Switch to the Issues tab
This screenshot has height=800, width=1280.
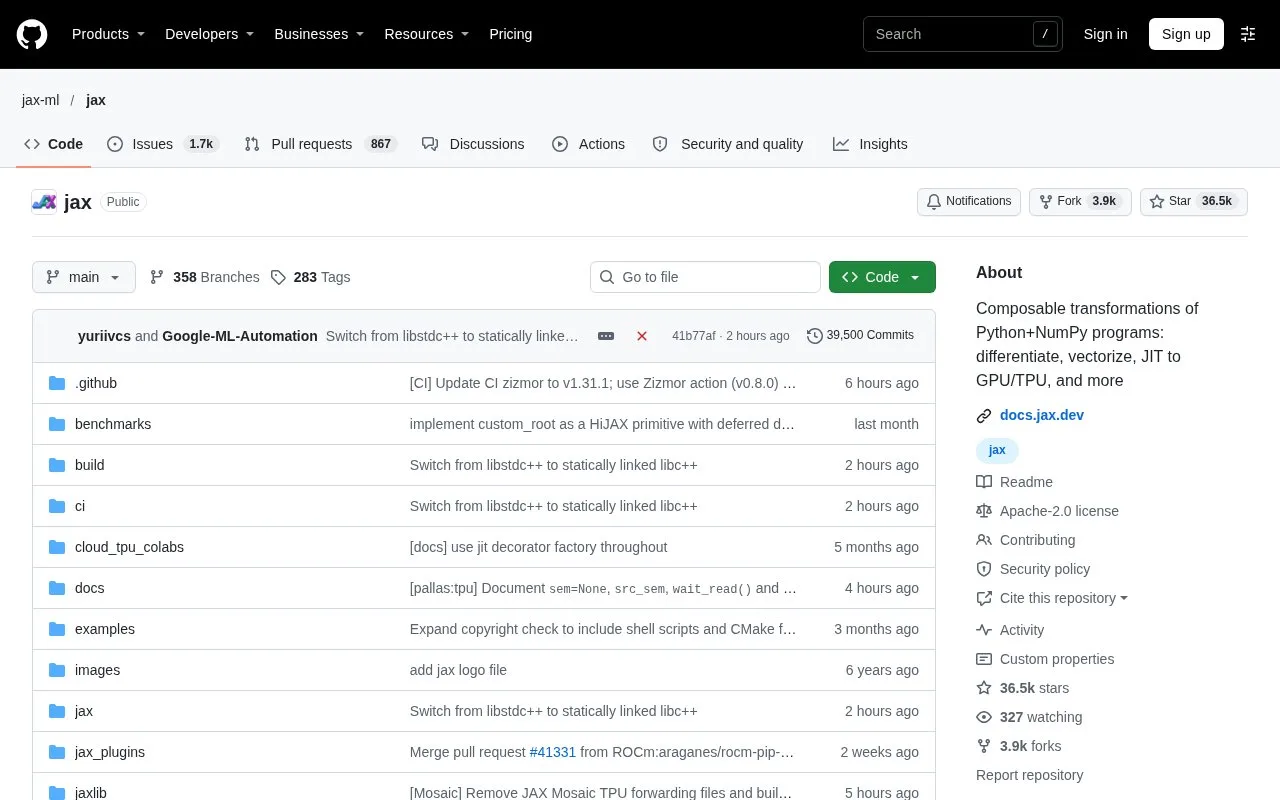[162, 144]
